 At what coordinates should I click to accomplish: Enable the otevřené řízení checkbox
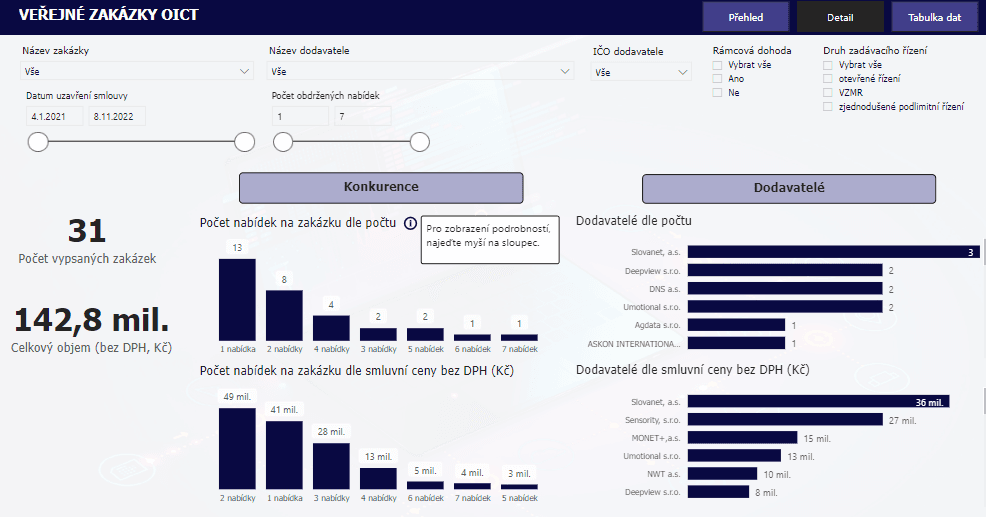[827, 79]
